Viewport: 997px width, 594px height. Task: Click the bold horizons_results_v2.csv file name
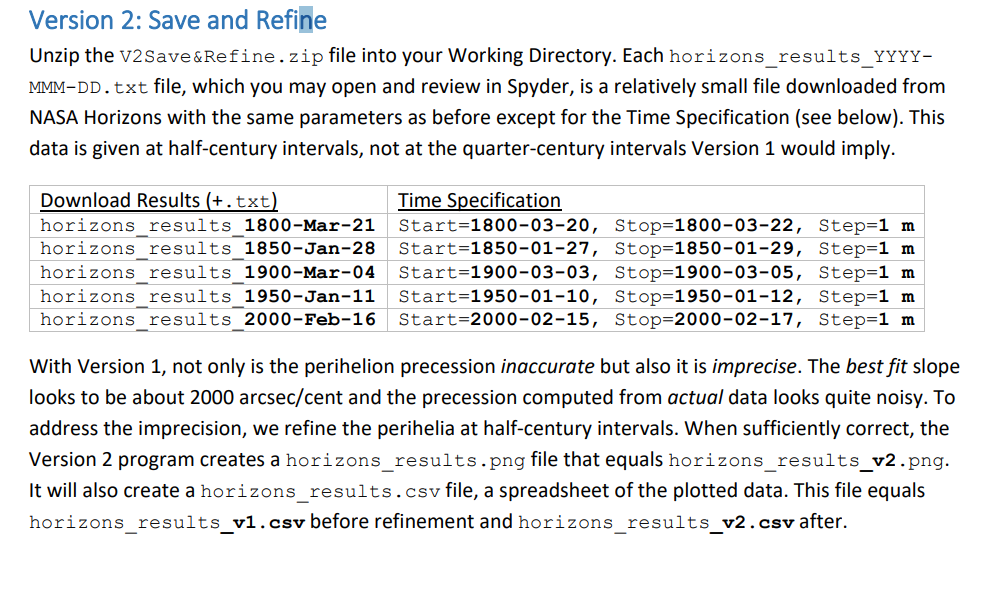point(656,522)
